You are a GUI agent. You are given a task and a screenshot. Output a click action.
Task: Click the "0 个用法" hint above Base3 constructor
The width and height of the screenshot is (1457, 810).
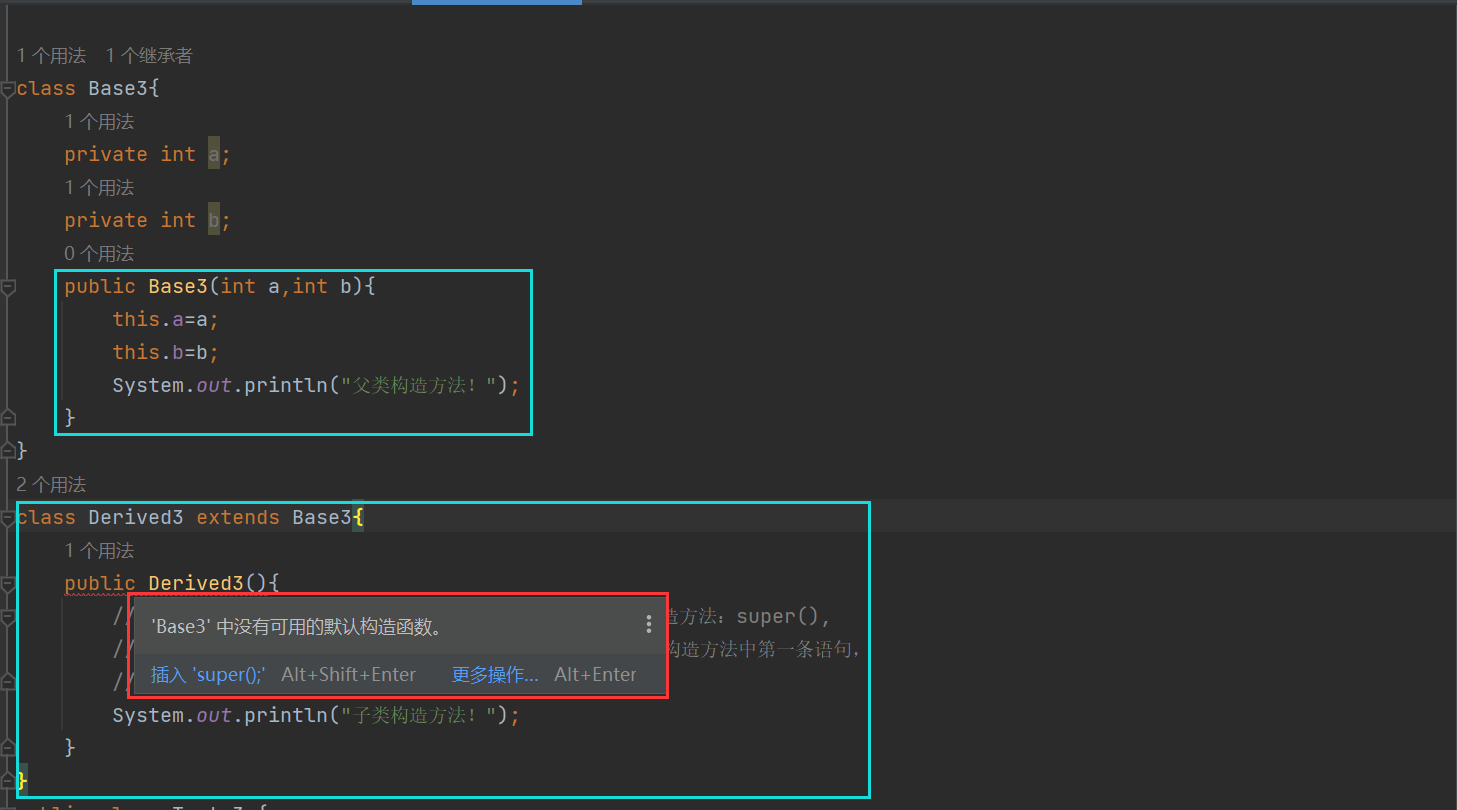[99, 254]
